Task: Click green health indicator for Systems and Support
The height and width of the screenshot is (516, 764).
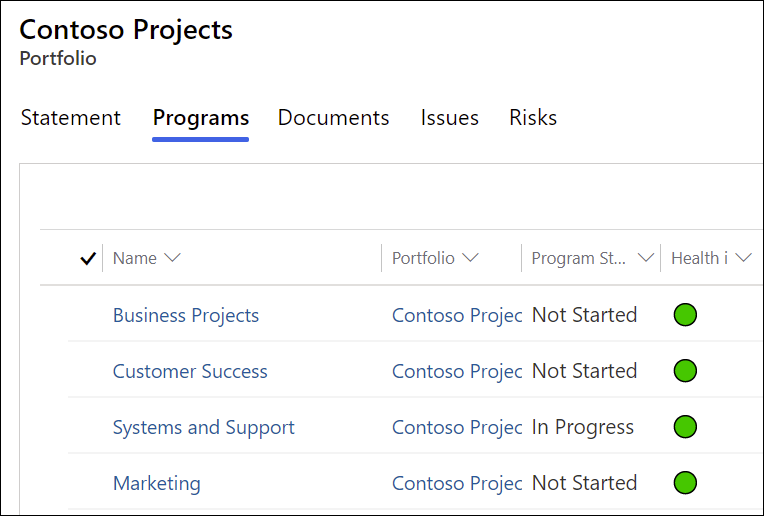Action: pos(685,427)
